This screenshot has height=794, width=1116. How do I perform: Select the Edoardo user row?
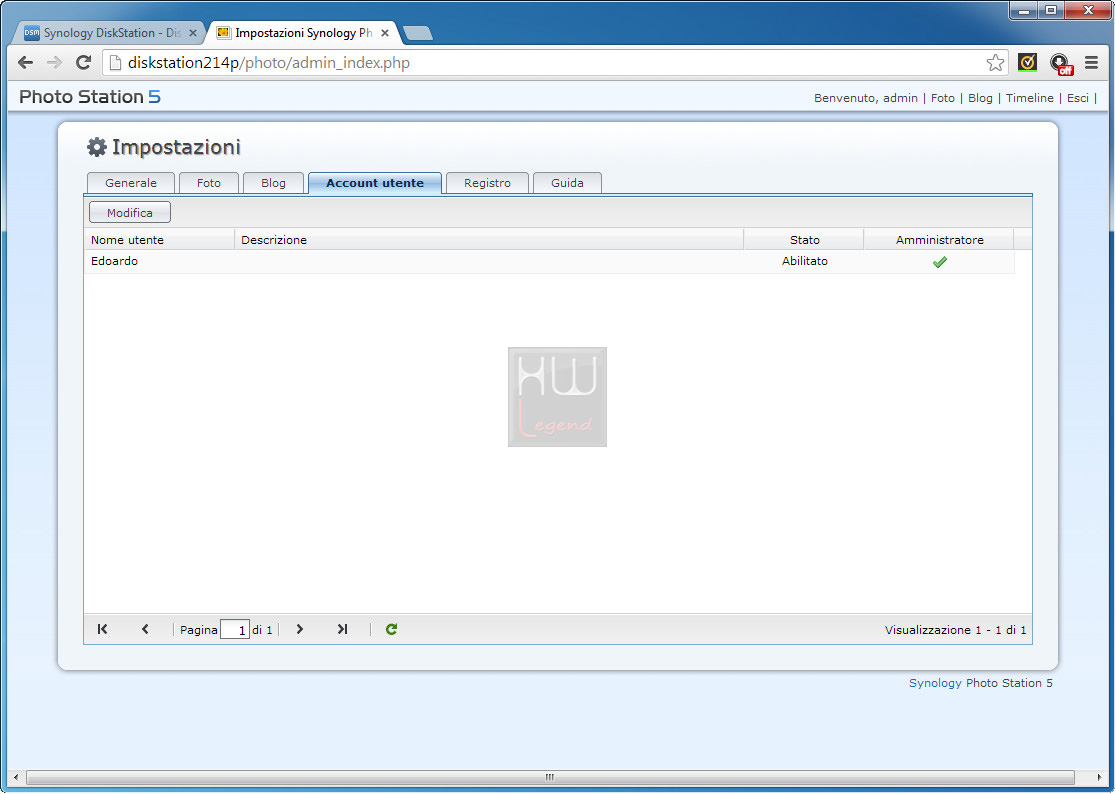pyautogui.click(x=549, y=261)
